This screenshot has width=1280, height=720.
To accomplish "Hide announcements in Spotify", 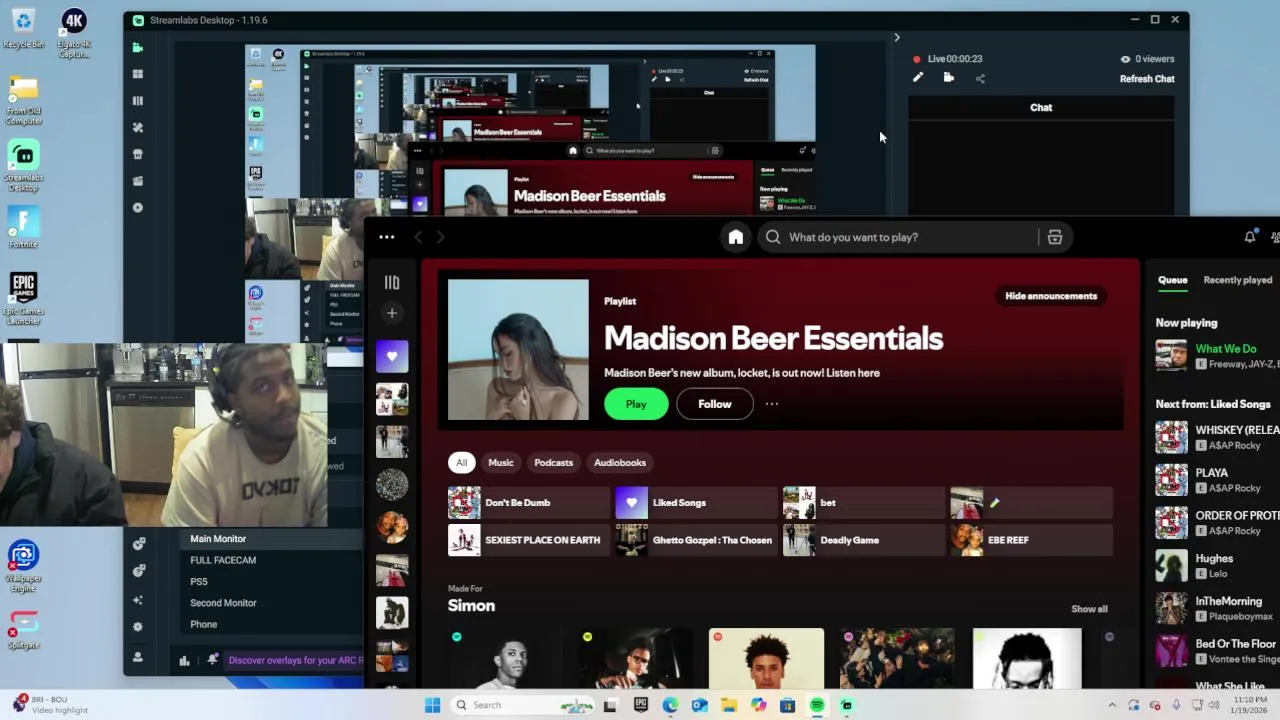I will click(x=1051, y=296).
